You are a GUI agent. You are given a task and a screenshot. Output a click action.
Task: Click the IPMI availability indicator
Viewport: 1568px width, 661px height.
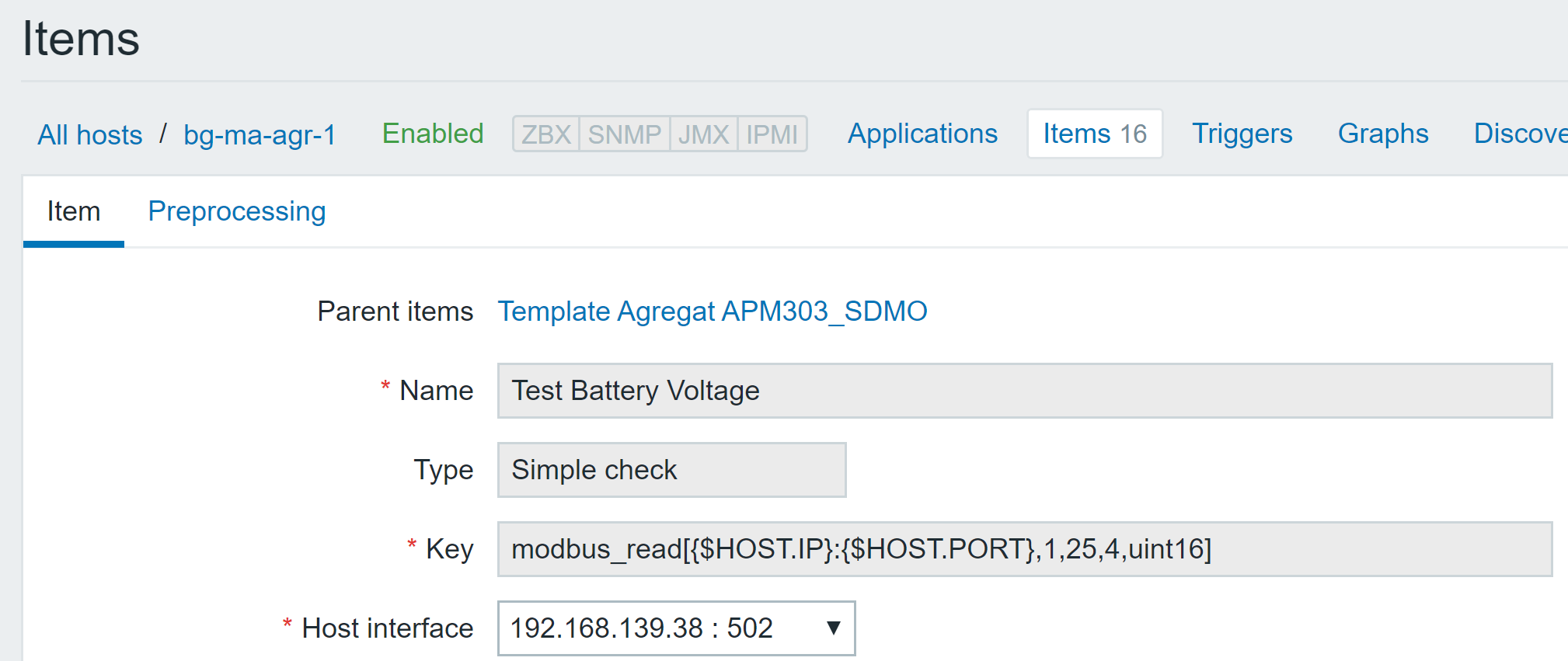point(772,134)
